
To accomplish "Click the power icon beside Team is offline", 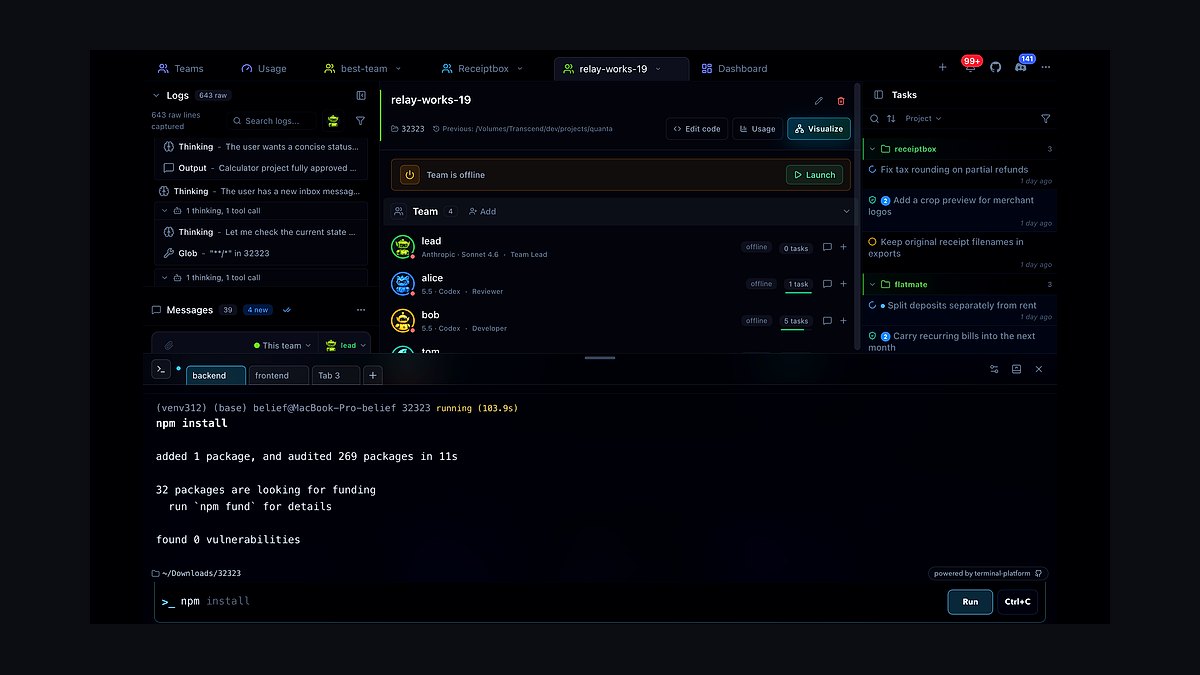I will tap(409, 174).
